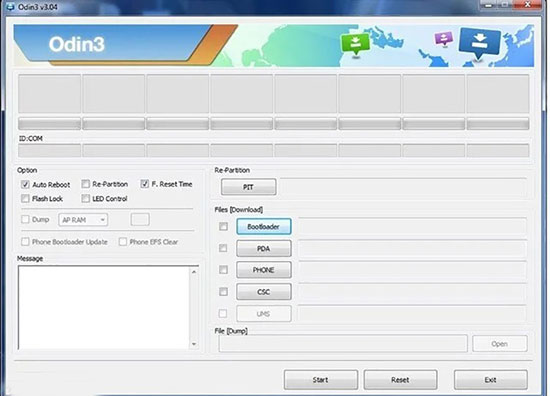Screen dimensions: 550x396
Task: Click the green download icon in banner
Action: pyautogui.click(x=355, y=43)
